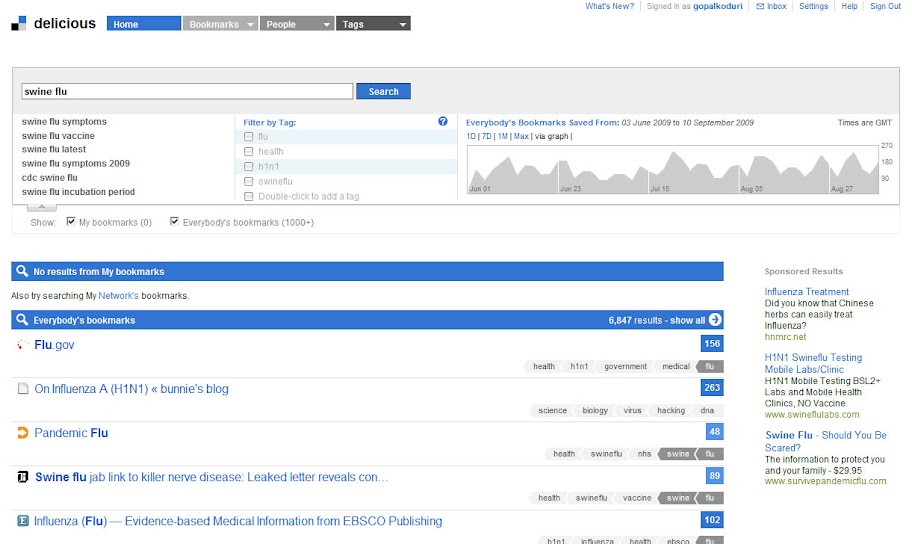
Task: Select suggestion swine flu incubation period
Action: pos(79,191)
